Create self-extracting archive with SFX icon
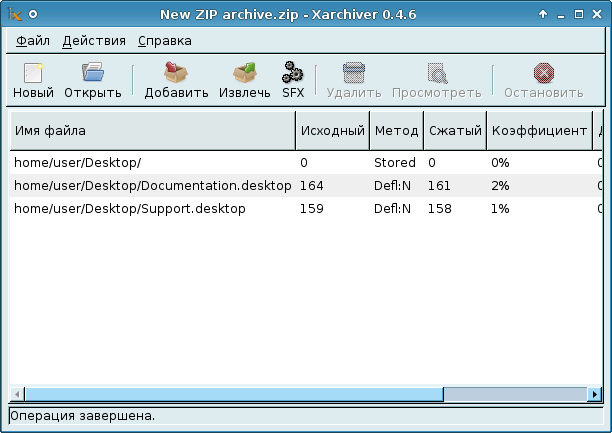 tap(293, 74)
